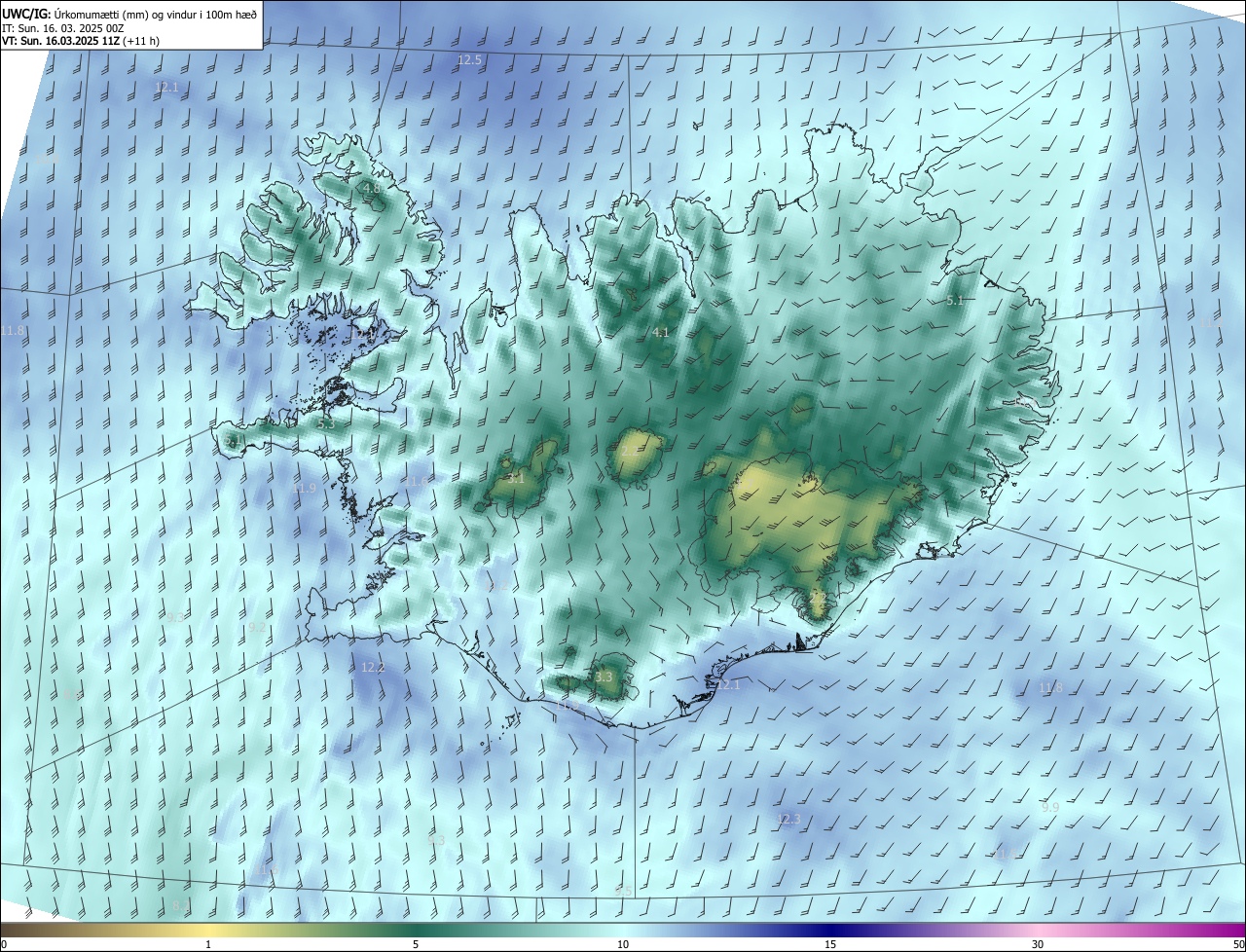
Task: Click the 50 tick on the color scale
Action: 1238,945
